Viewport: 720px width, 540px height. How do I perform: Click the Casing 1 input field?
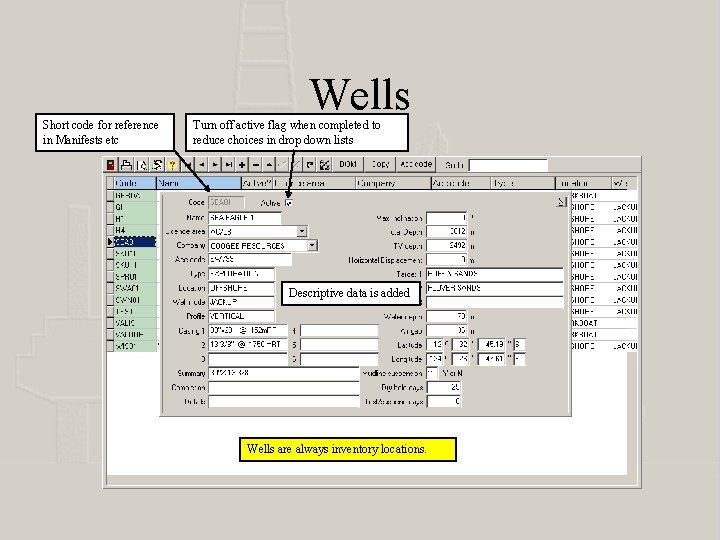tap(248, 331)
